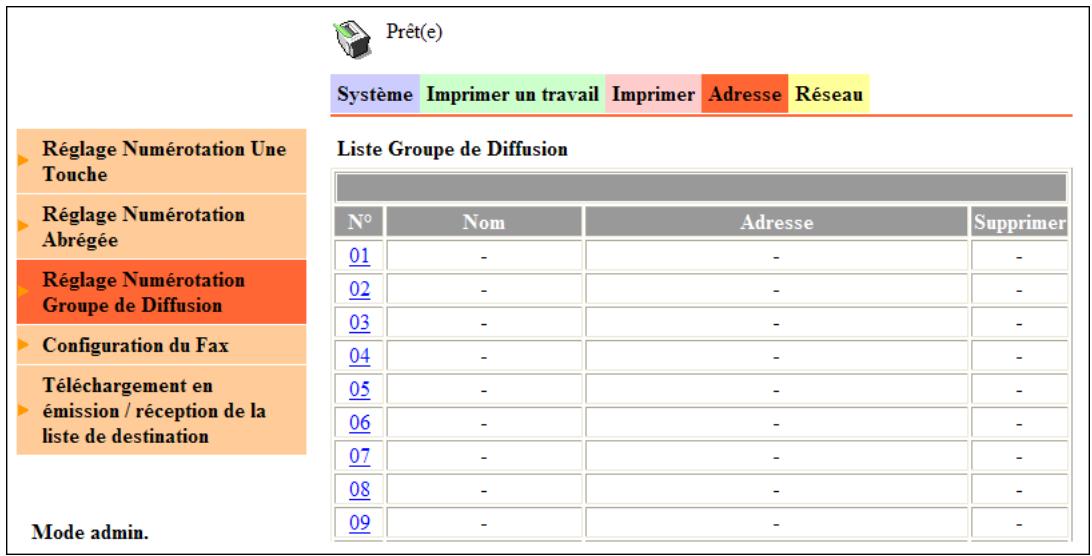The width and height of the screenshot is (1092, 556).
Task: Go to the Réseau tab
Action: tap(829, 94)
